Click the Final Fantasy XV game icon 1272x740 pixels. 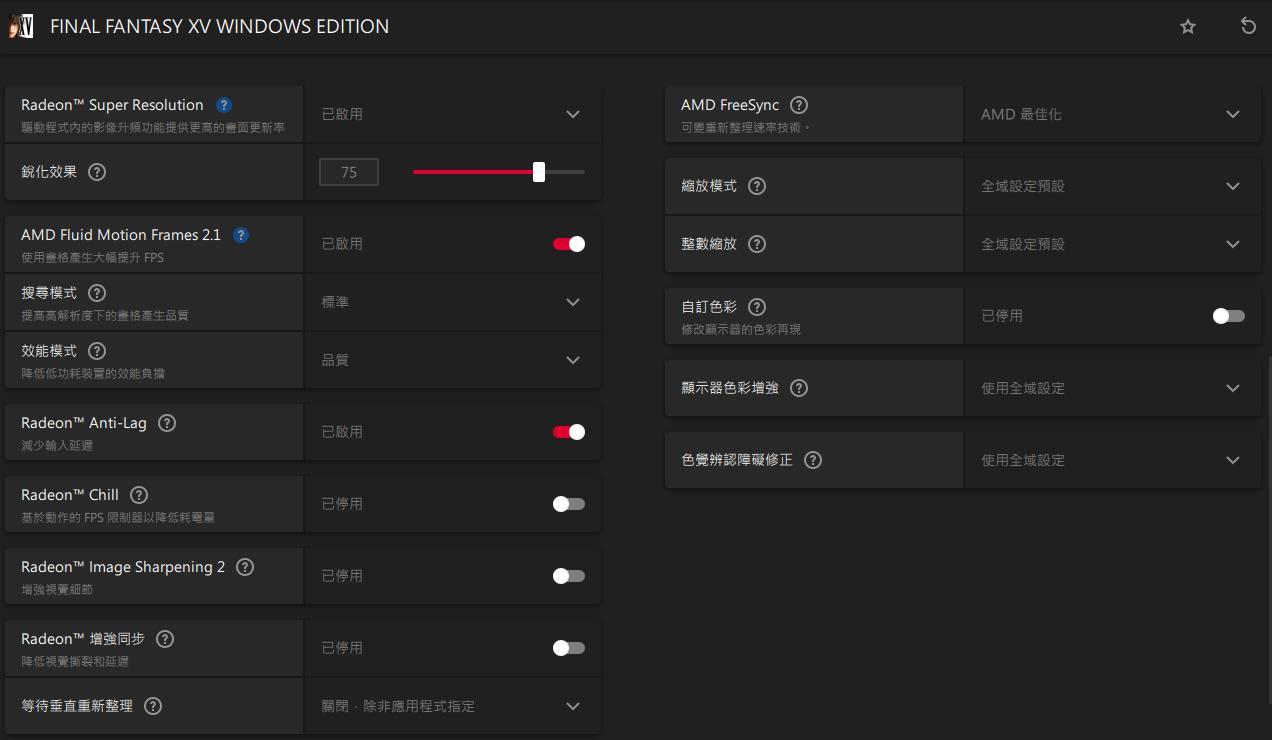(21, 26)
